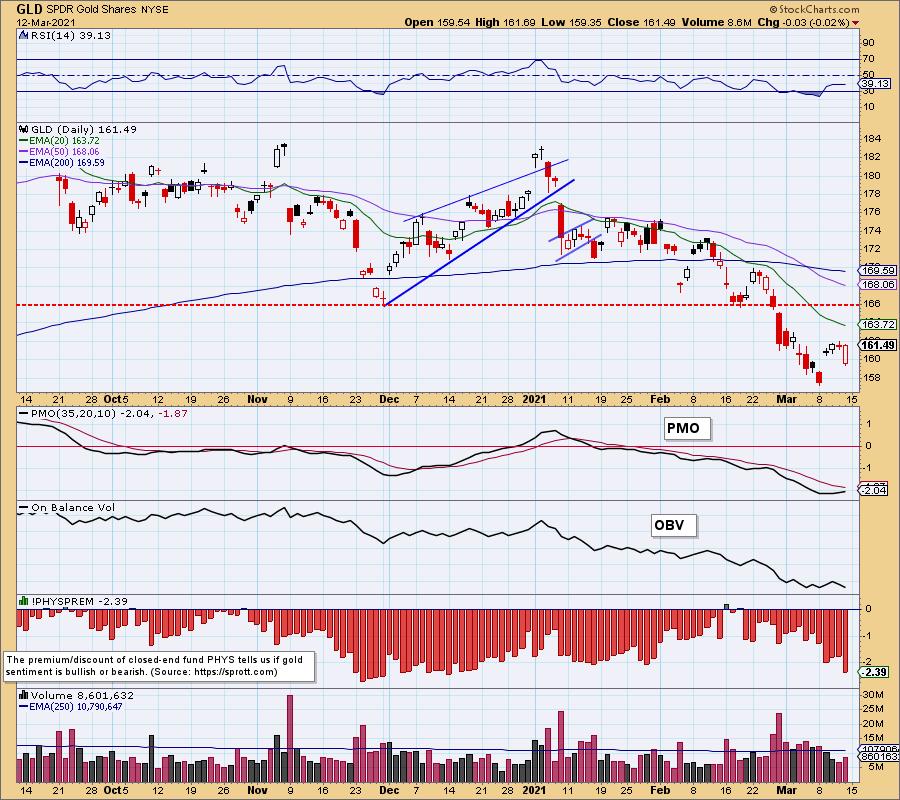Click the EMA(50) 168.06 legend text

click(64, 152)
